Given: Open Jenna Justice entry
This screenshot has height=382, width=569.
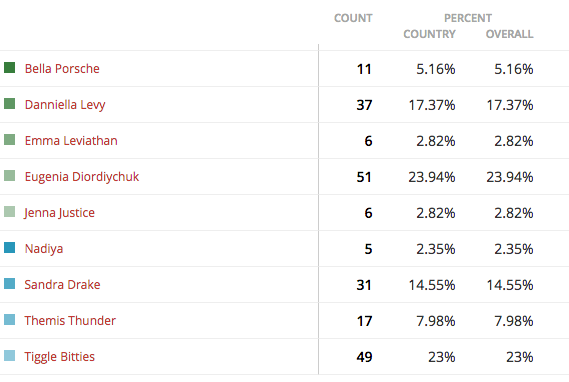Looking at the screenshot, I should 60,213.
